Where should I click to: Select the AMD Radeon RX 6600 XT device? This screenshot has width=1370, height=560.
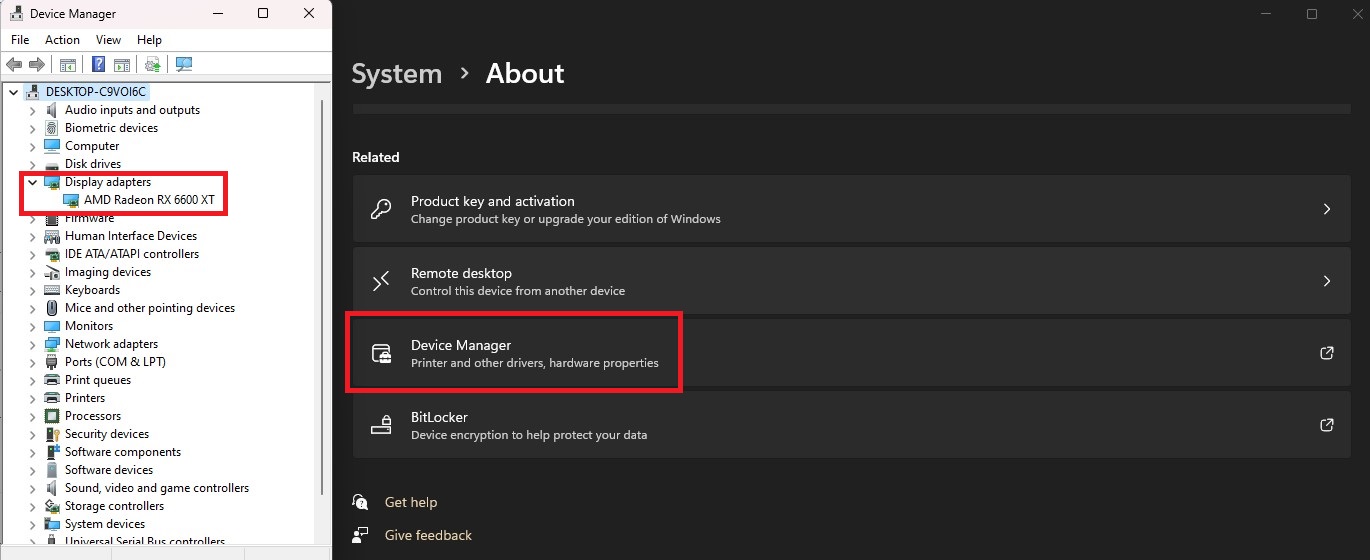pyautogui.click(x=149, y=200)
